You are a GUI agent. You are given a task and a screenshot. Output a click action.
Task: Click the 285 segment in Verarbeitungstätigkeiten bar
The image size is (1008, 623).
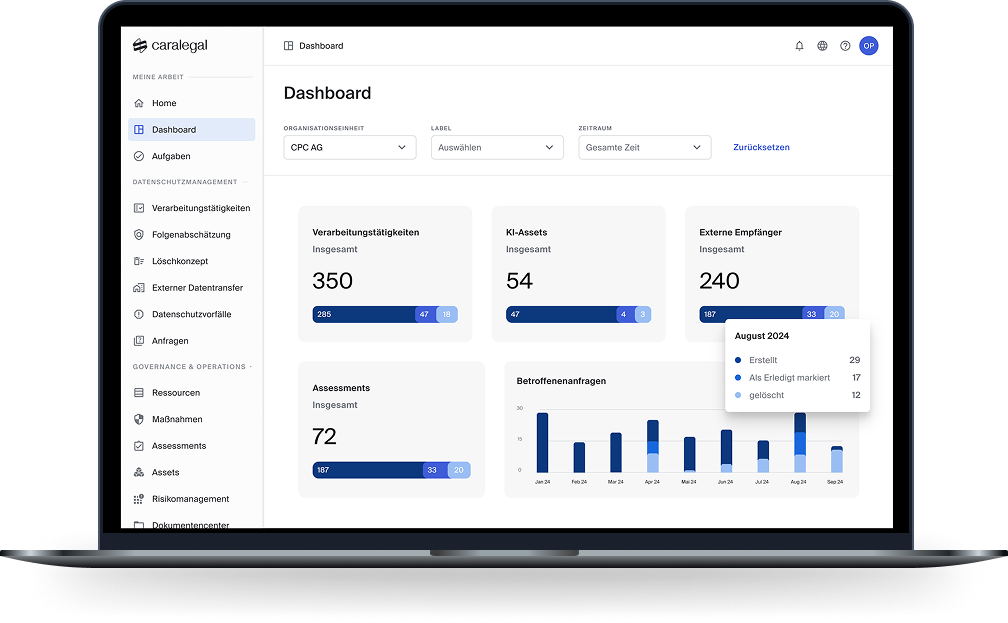pos(364,314)
